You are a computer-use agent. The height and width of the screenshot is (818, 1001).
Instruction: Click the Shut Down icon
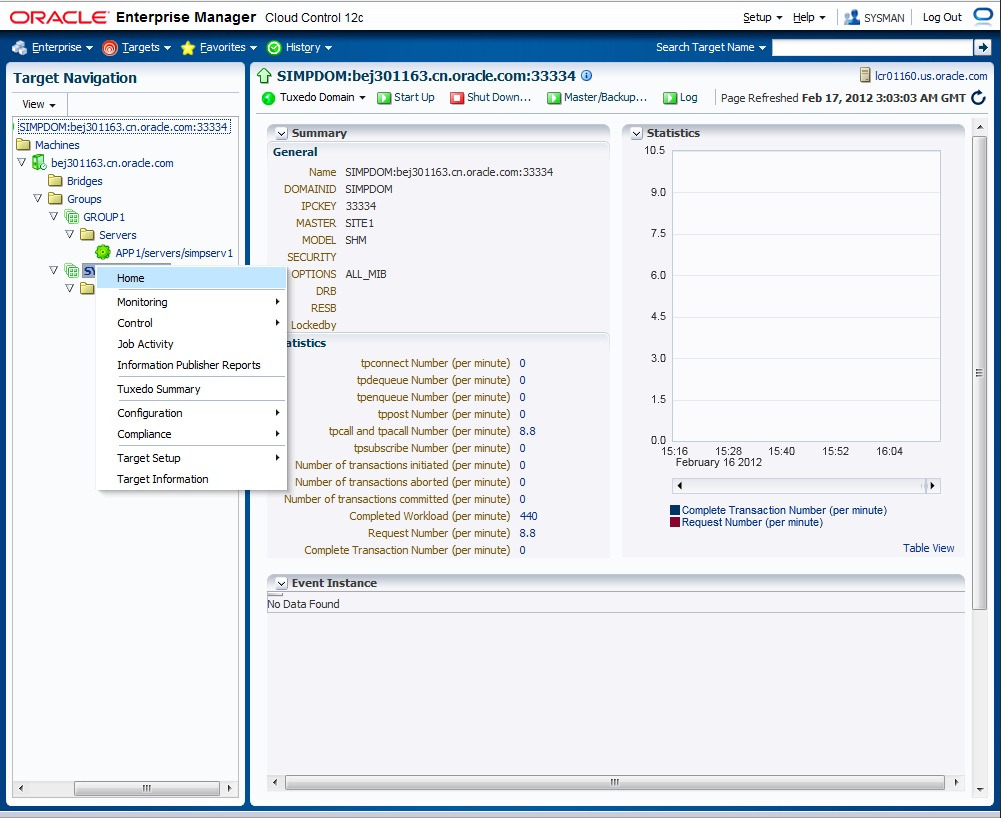457,98
